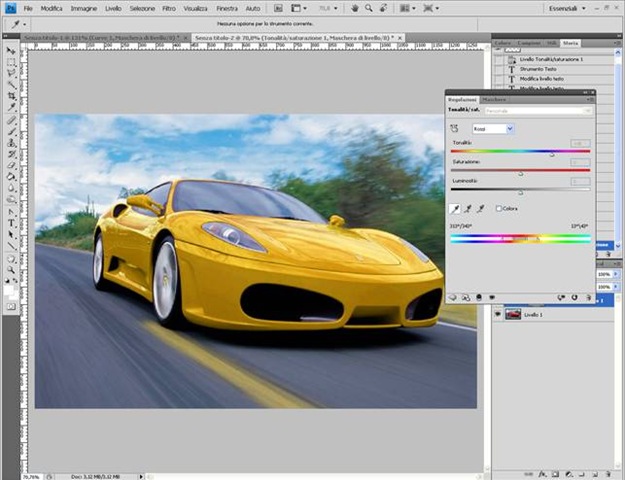Toggle adjustment visibility eye in panel footer
This screenshot has height=480, width=625.
[x=492, y=297]
